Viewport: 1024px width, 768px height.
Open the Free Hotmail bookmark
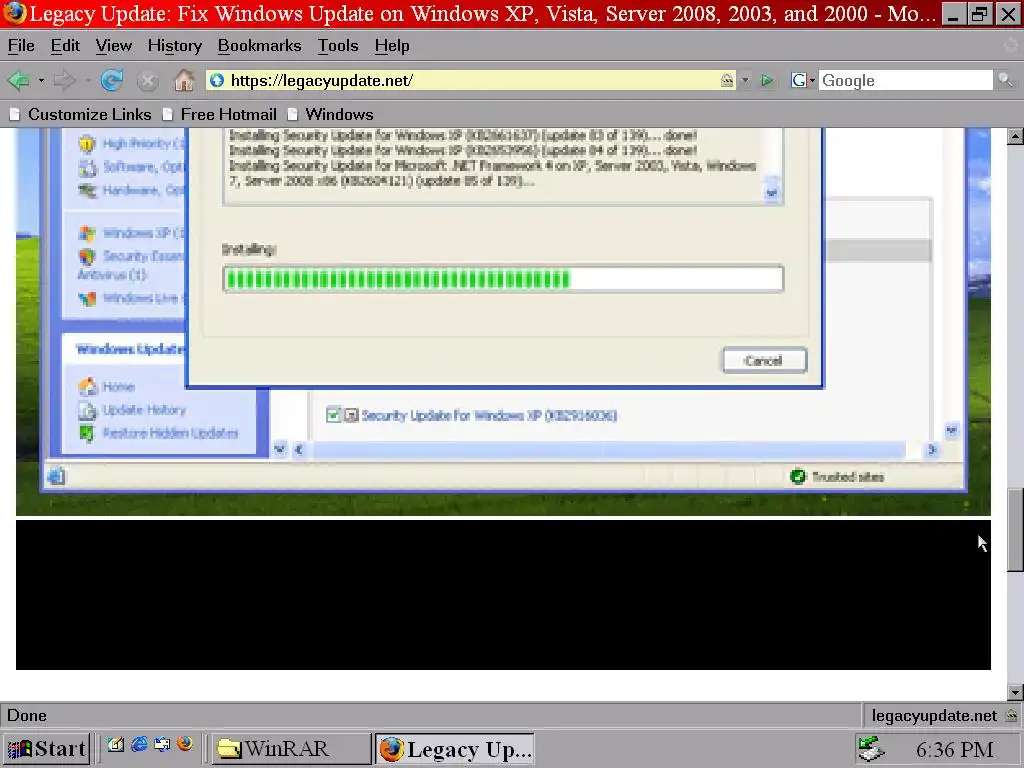point(219,114)
